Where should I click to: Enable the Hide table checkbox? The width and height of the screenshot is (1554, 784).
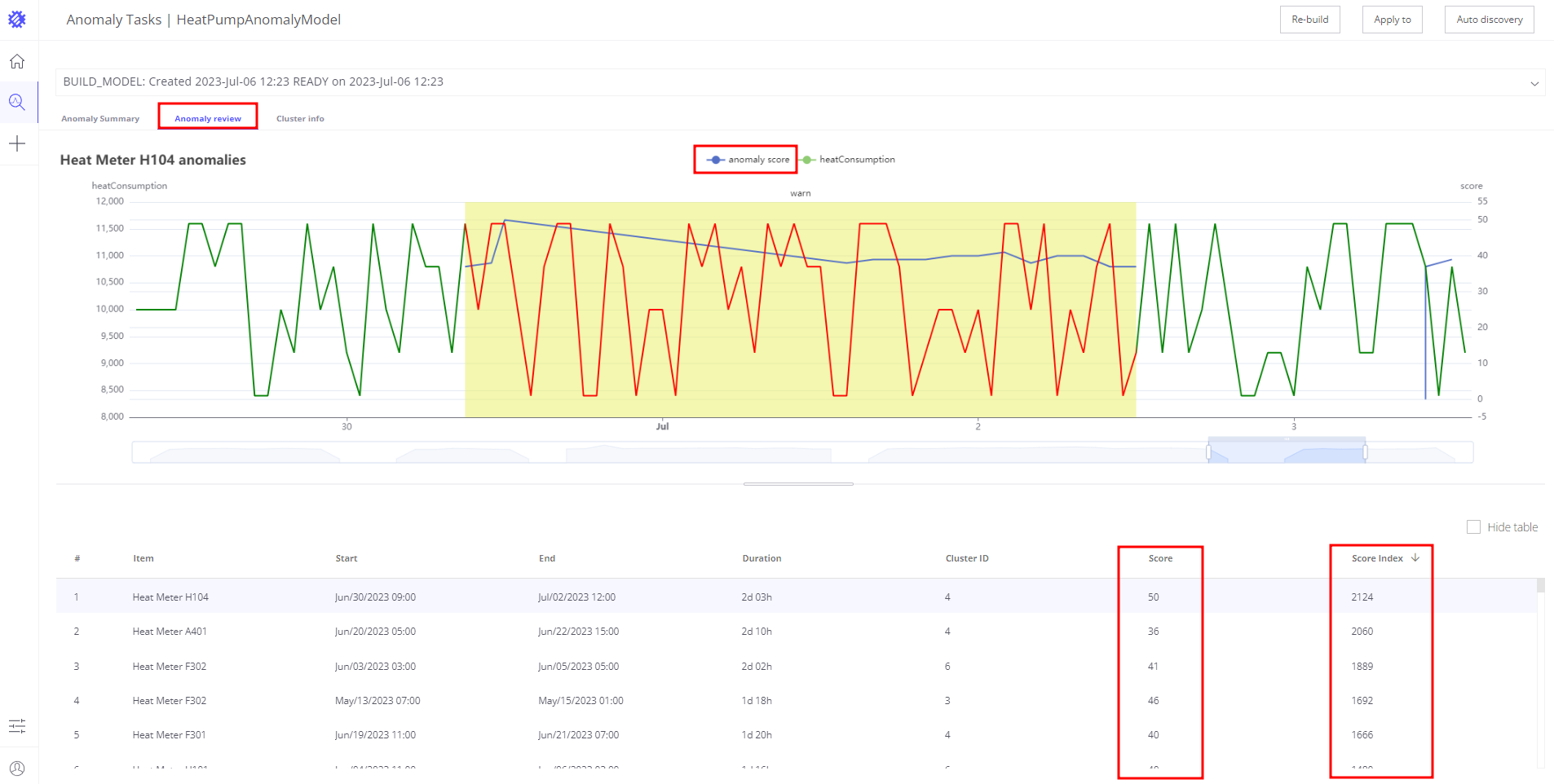[1473, 526]
